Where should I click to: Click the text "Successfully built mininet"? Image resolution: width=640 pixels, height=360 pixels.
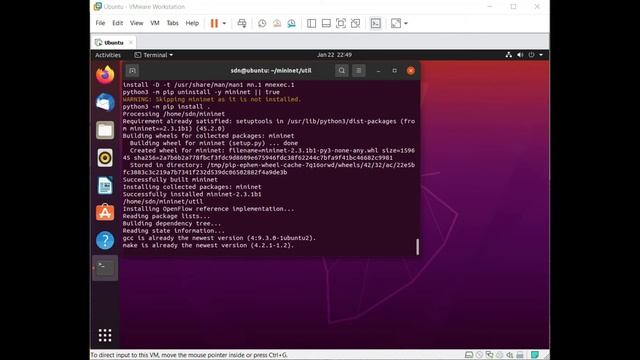170,180
